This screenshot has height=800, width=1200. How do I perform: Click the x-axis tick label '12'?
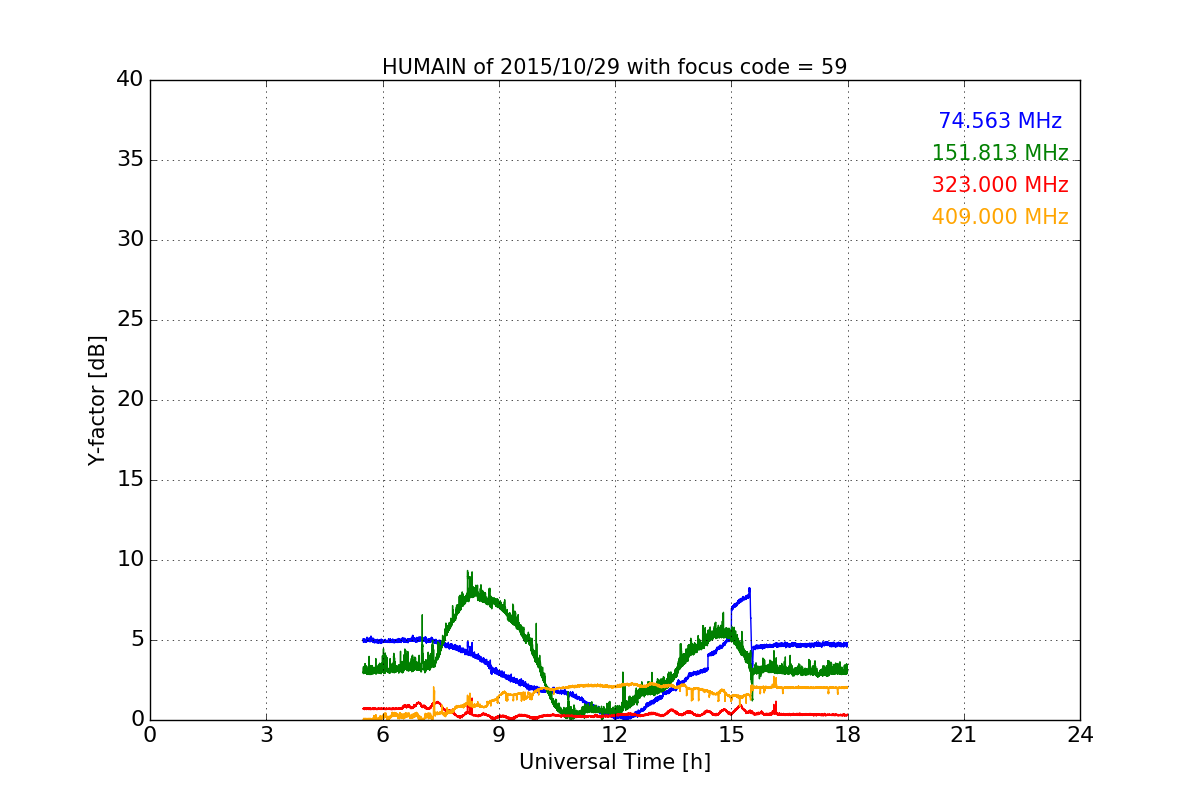(x=615, y=735)
